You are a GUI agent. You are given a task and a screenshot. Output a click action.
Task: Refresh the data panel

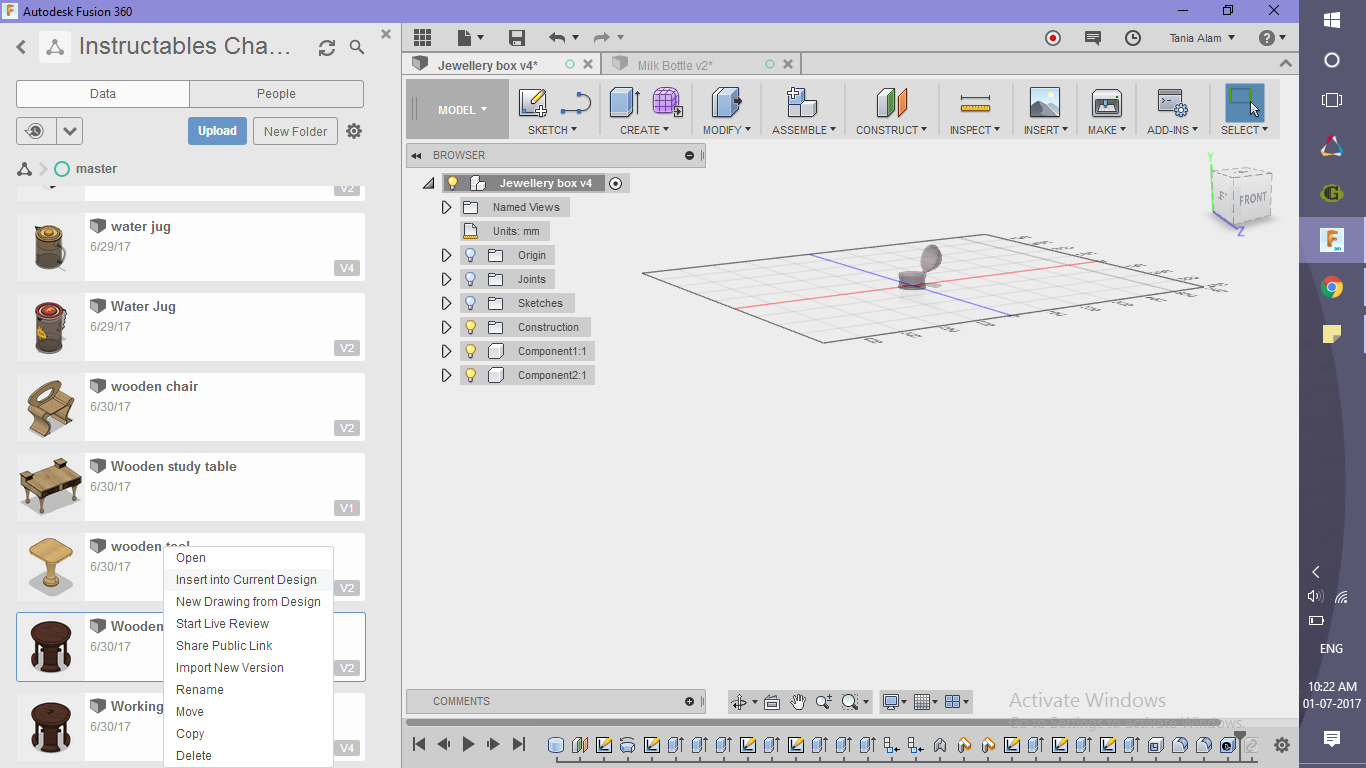[327, 47]
